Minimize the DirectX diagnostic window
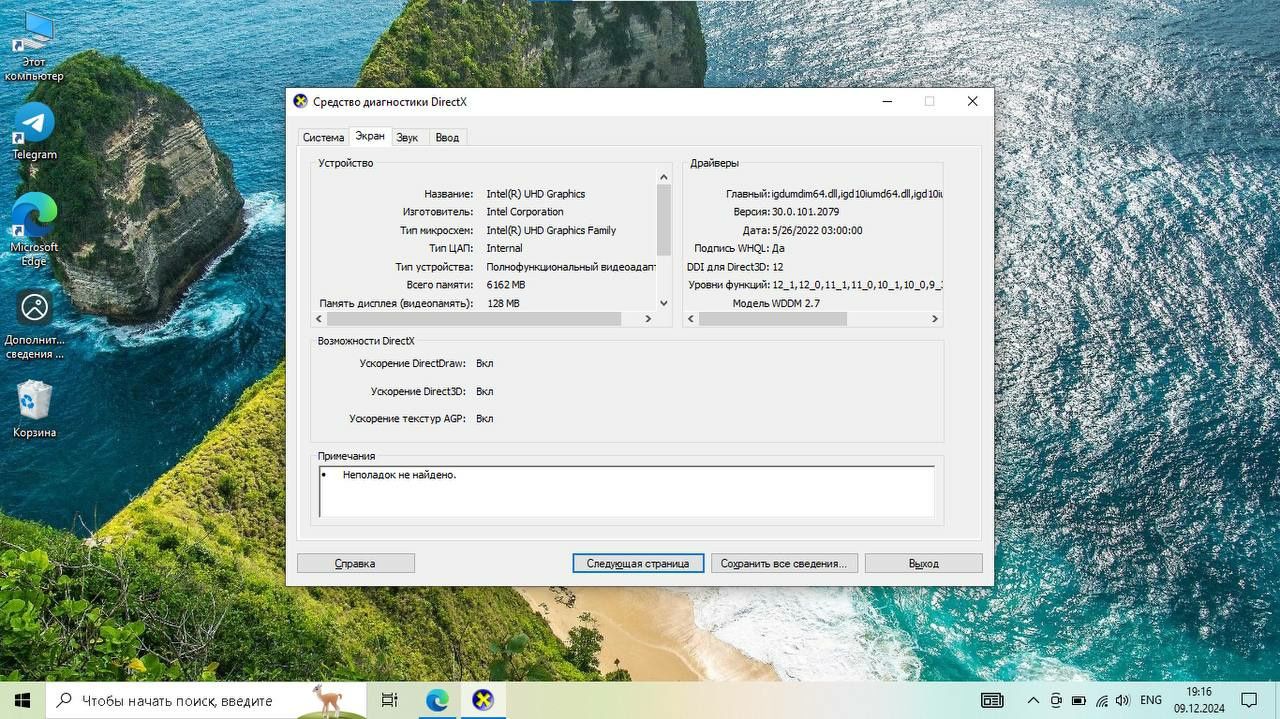The width and height of the screenshot is (1280, 719). tap(886, 101)
